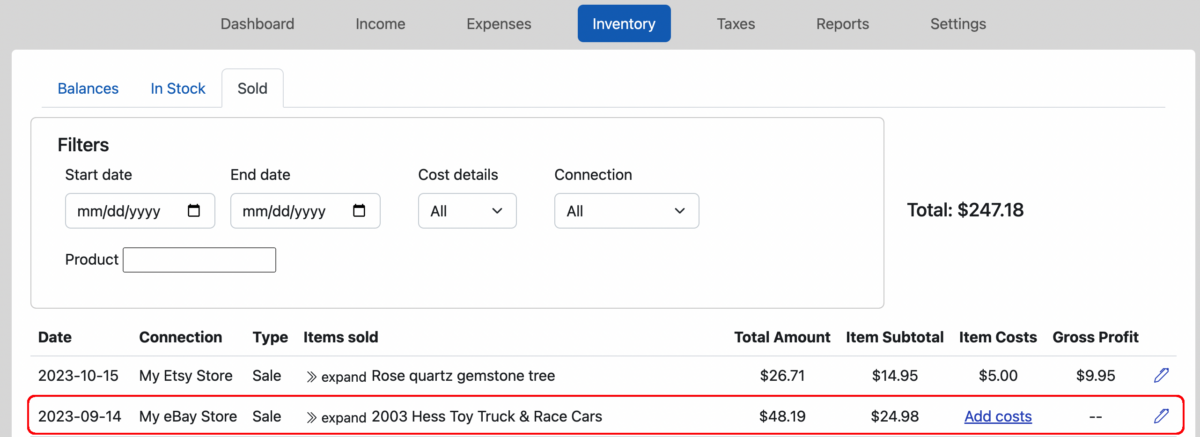Open the Taxes section
1200x437 pixels.
click(x=736, y=24)
